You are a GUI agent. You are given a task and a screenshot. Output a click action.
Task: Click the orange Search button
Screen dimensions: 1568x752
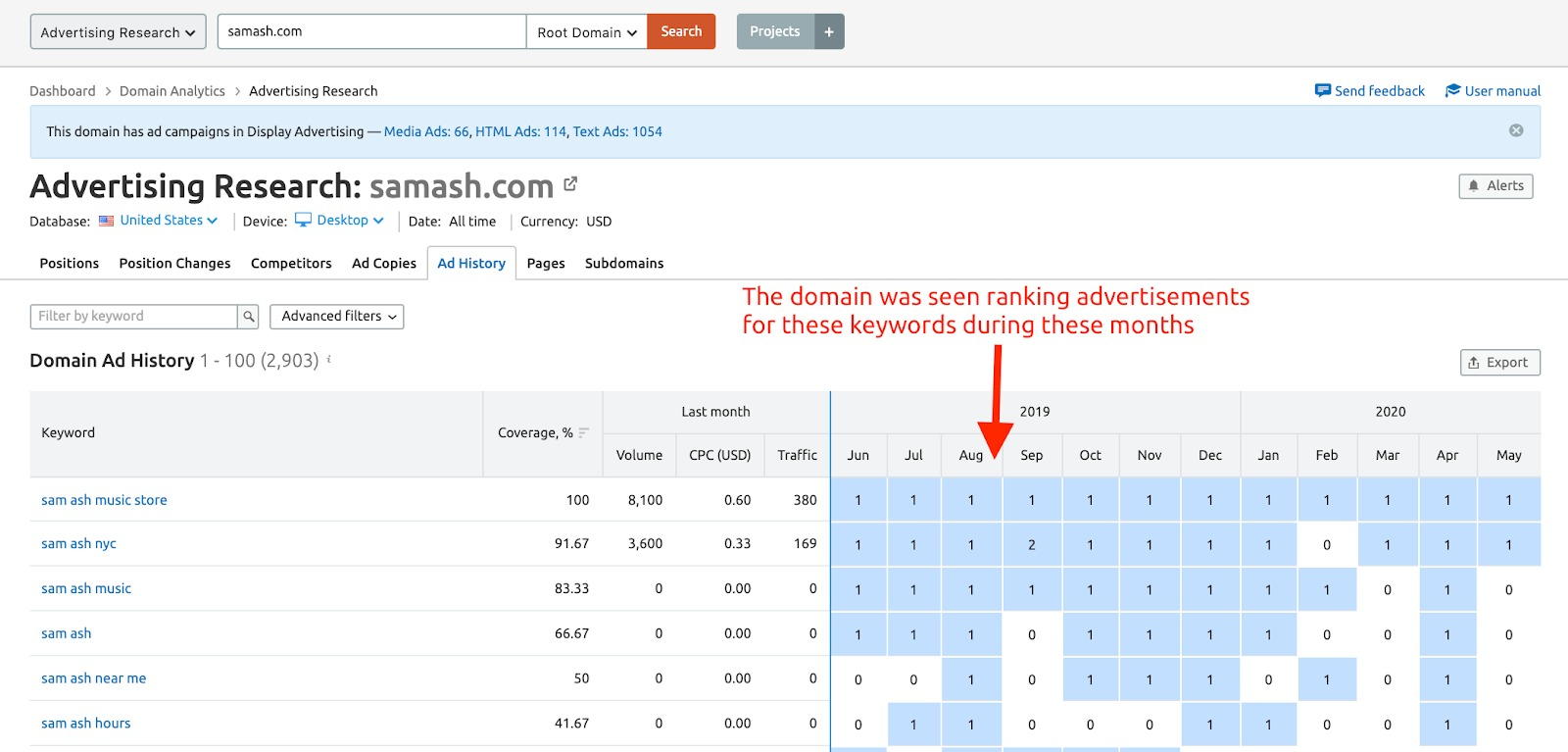pyautogui.click(x=681, y=31)
